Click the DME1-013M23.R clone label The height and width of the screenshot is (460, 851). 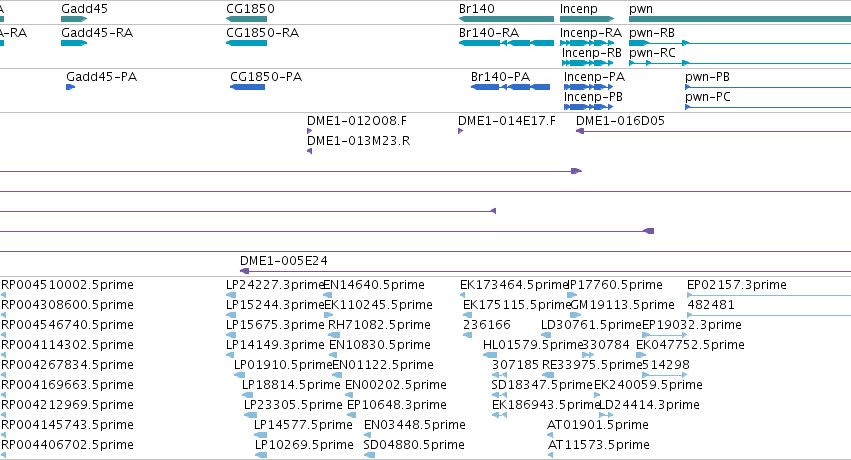(358, 141)
